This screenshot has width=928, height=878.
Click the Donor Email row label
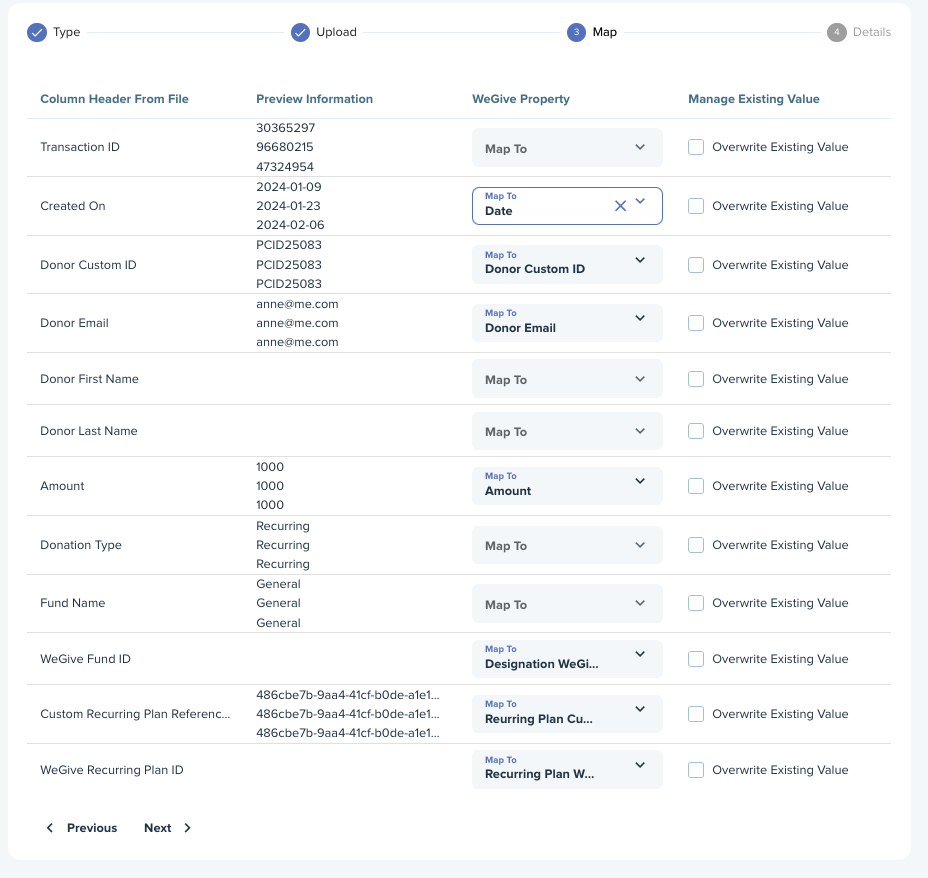(x=75, y=323)
